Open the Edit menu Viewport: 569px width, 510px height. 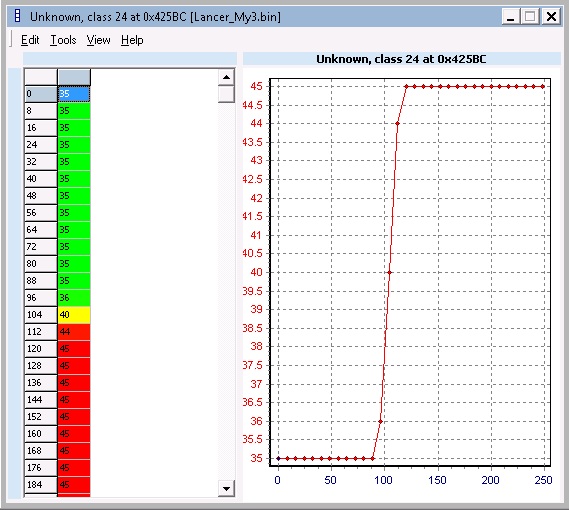30,40
